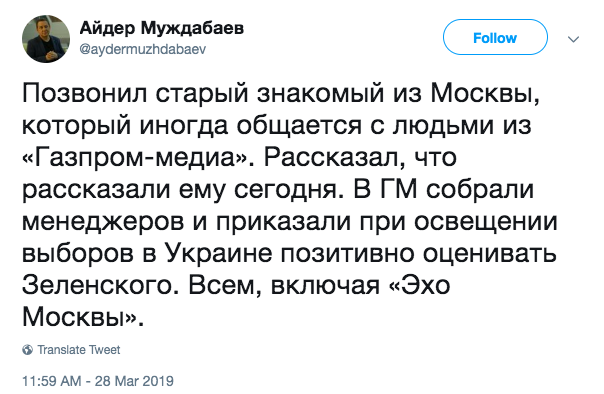Screen dimensions: 604x394
Task: Click the @aydermuzhdabaev handle
Action: [143, 49]
